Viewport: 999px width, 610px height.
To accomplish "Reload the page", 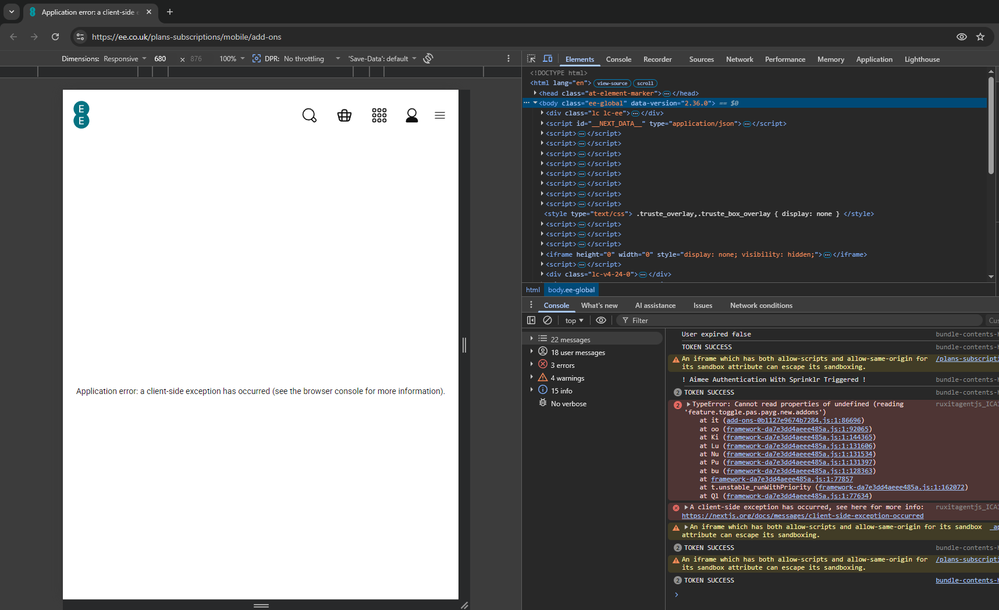I will (x=55, y=37).
